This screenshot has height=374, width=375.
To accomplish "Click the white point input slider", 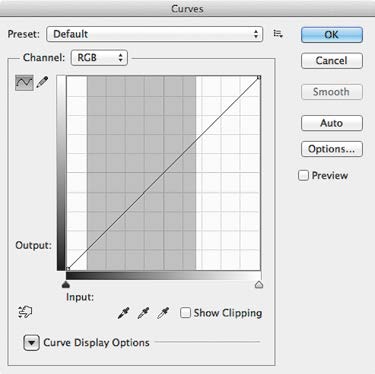I will [259, 284].
